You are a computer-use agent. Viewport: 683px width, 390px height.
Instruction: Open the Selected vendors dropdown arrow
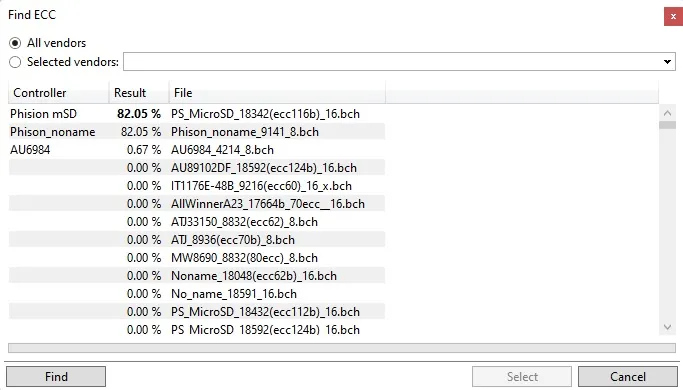coord(667,62)
